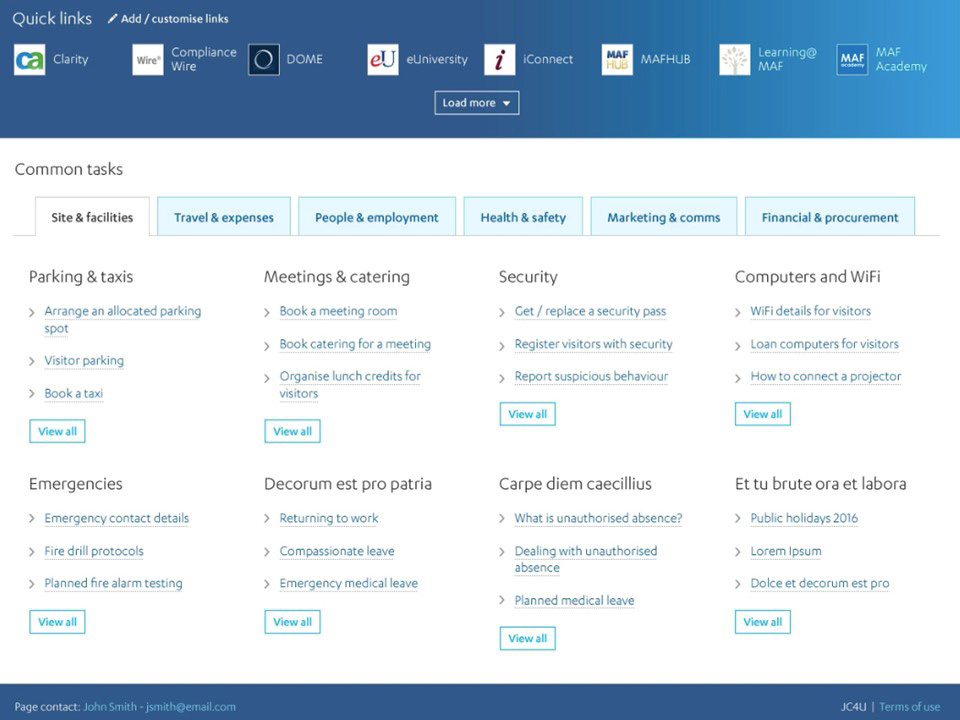This screenshot has width=960, height=720.
Task: Click the pencil icon to customise links
Action: pyautogui.click(x=112, y=19)
